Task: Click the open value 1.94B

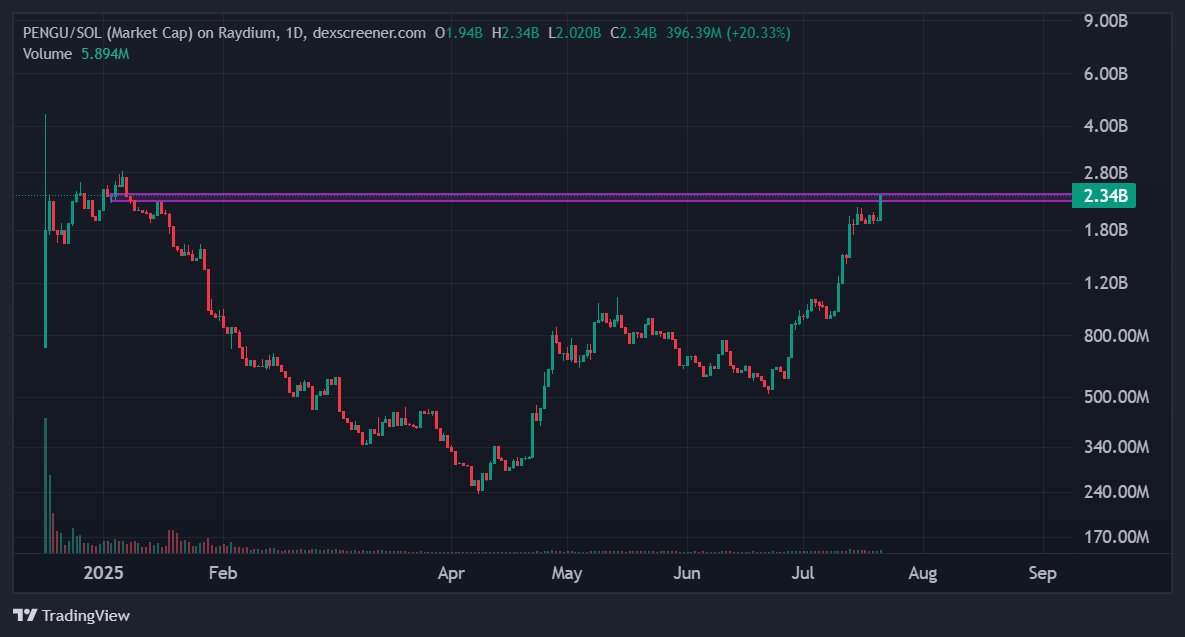Action: click(464, 33)
